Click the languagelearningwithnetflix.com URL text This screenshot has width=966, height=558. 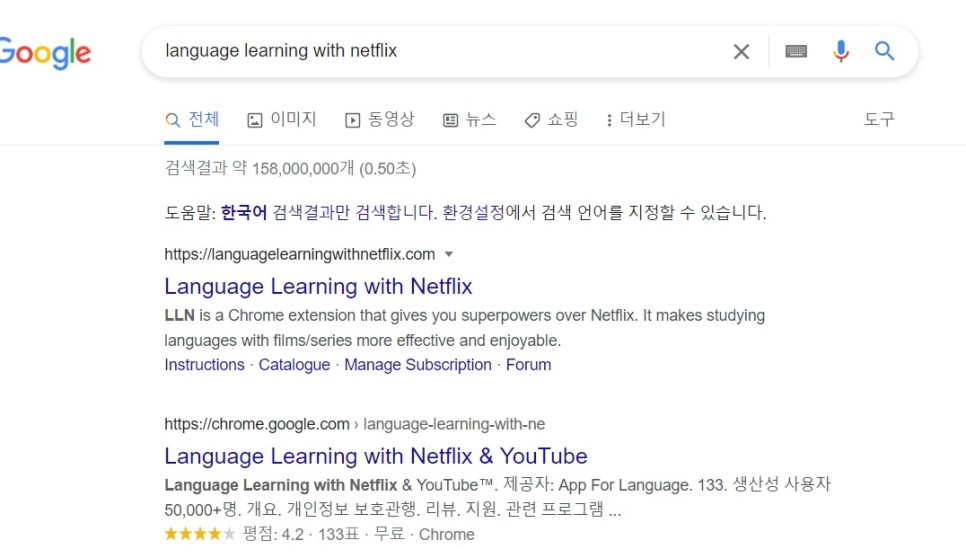[x=299, y=254]
